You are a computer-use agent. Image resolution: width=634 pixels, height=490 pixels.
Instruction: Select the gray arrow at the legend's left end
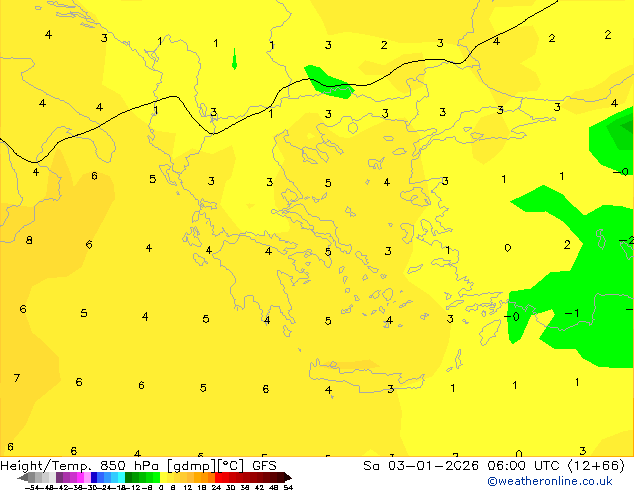coord(23,478)
